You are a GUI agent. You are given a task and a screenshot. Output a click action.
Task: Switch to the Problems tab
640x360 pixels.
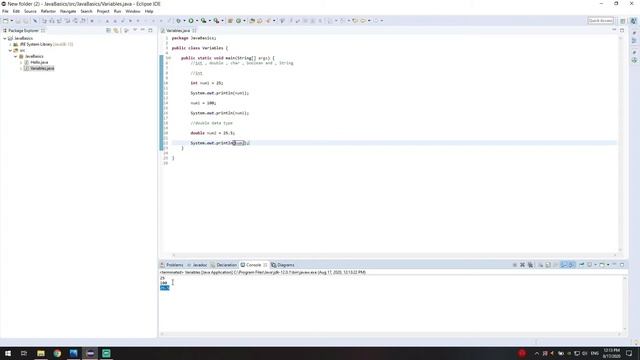(172, 265)
